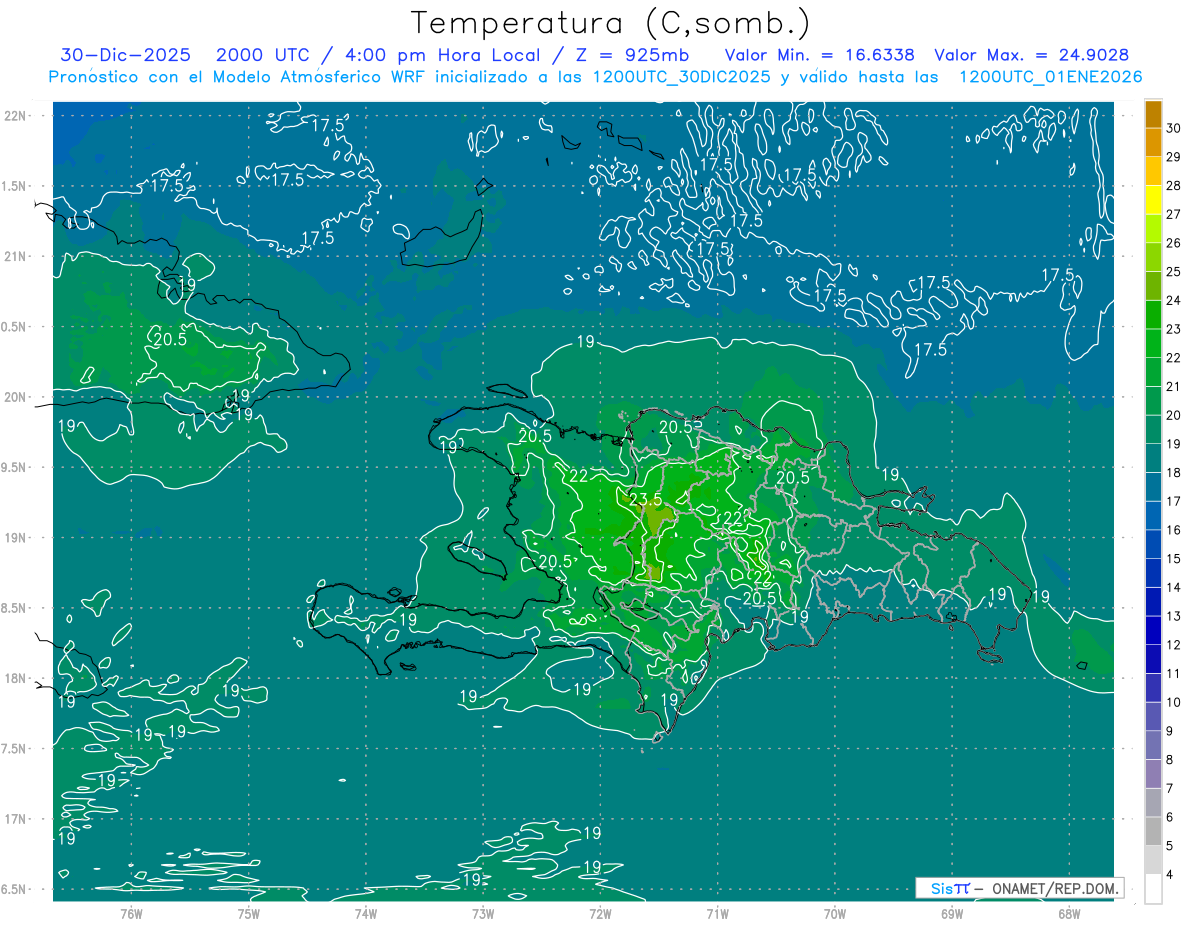Click the 19N latitude axis label
The width and height of the screenshot is (1200, 927).
click(x=15, y=538)
